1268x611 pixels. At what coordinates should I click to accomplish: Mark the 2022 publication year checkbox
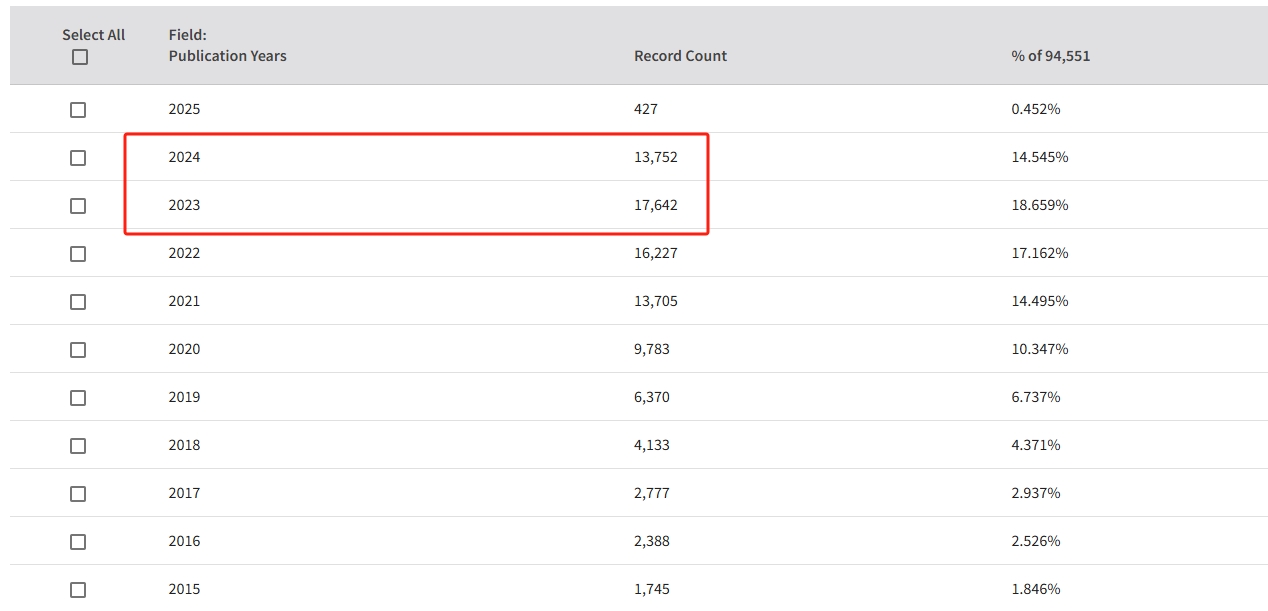(78, 254)
